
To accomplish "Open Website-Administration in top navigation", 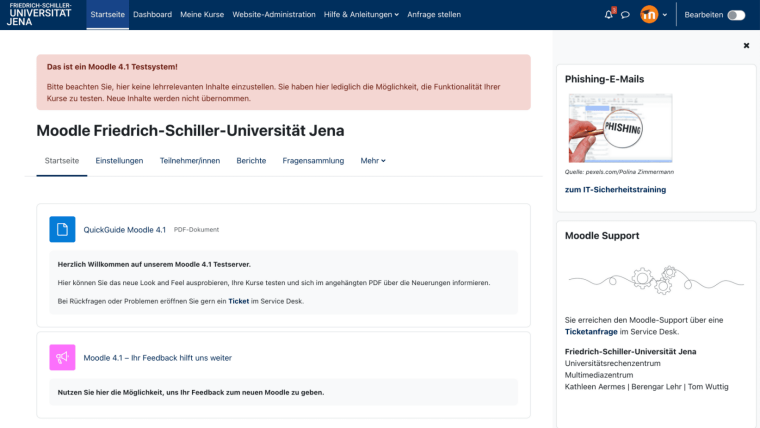I will coord(274,15).
